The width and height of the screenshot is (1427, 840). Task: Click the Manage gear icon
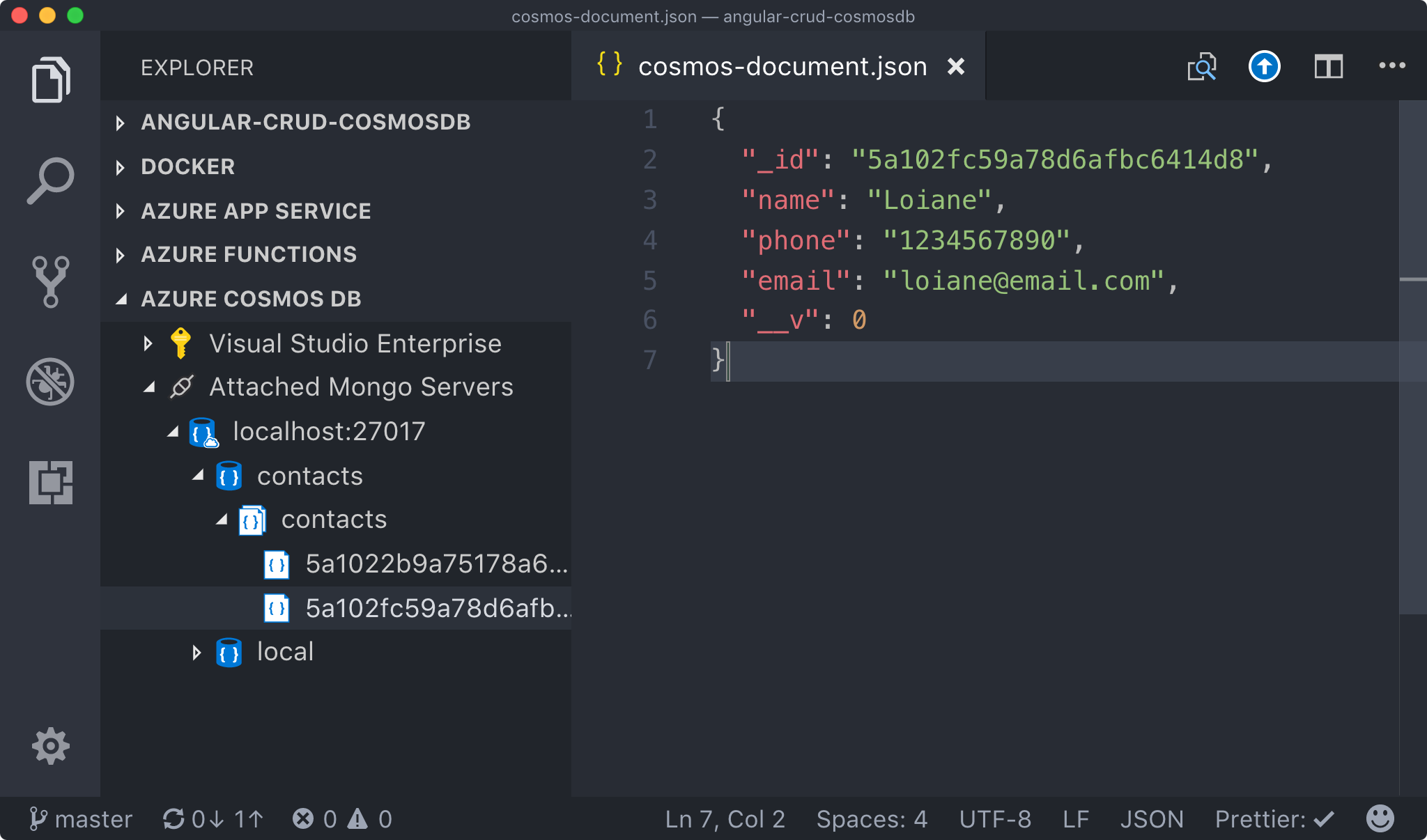click(x=50, y=747)
